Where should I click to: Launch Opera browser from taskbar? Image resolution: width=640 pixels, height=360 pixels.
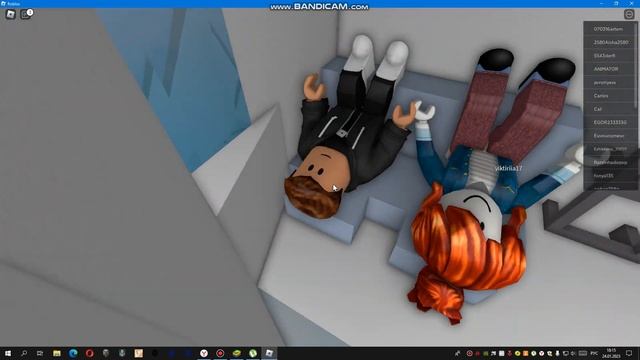[89, 353]
